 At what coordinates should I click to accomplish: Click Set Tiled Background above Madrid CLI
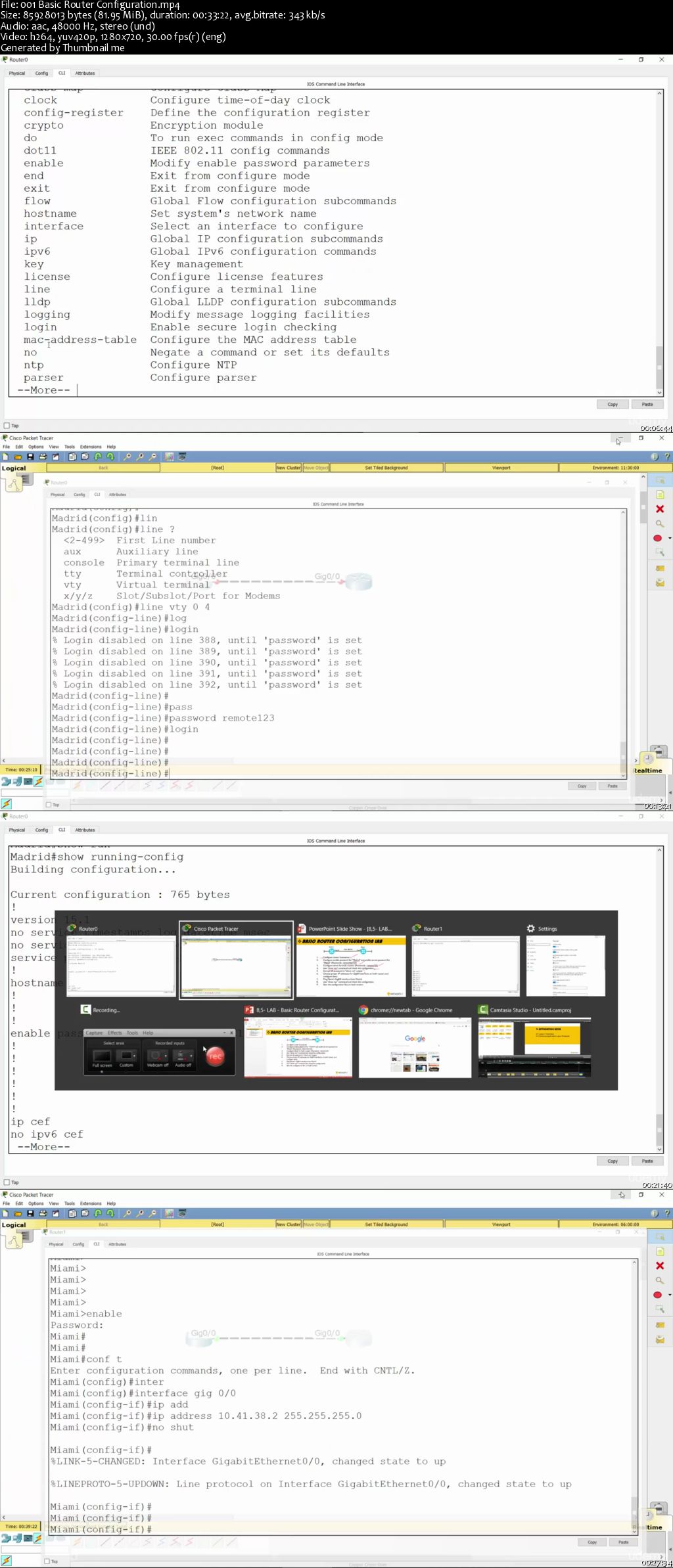(386, 468)
